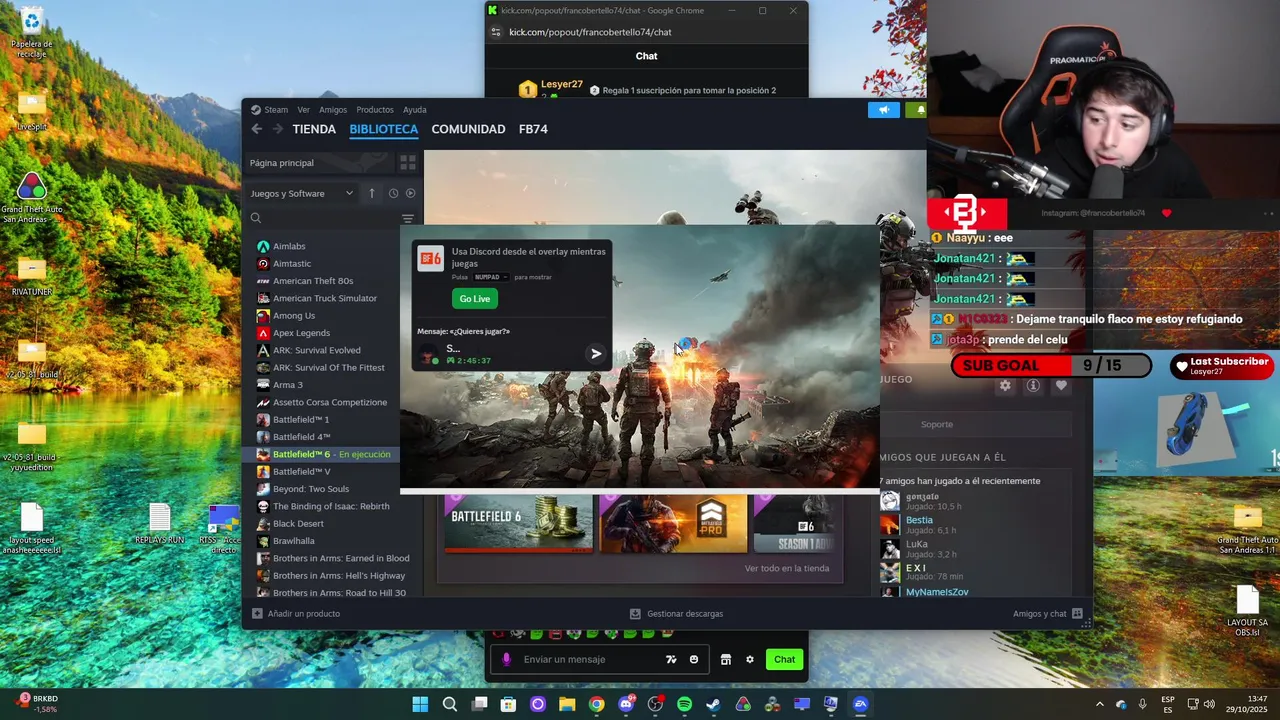The image size is (1280, 720).
Task: Open FB74 profile tab
Action: [x=533, y=129]
